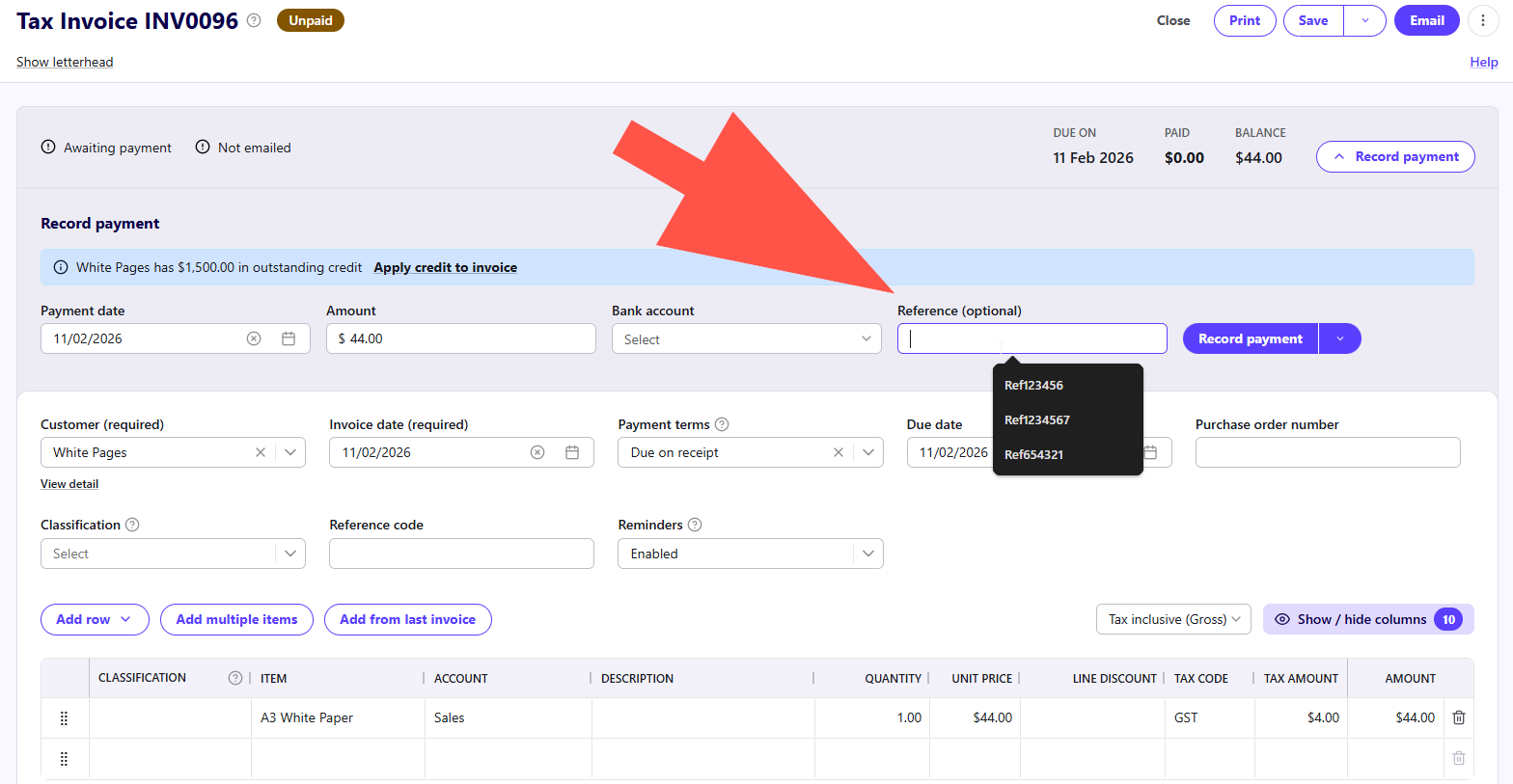The image size is (1513, 784).
Task: Click the Show letterhead link
Action: [65, 62]
